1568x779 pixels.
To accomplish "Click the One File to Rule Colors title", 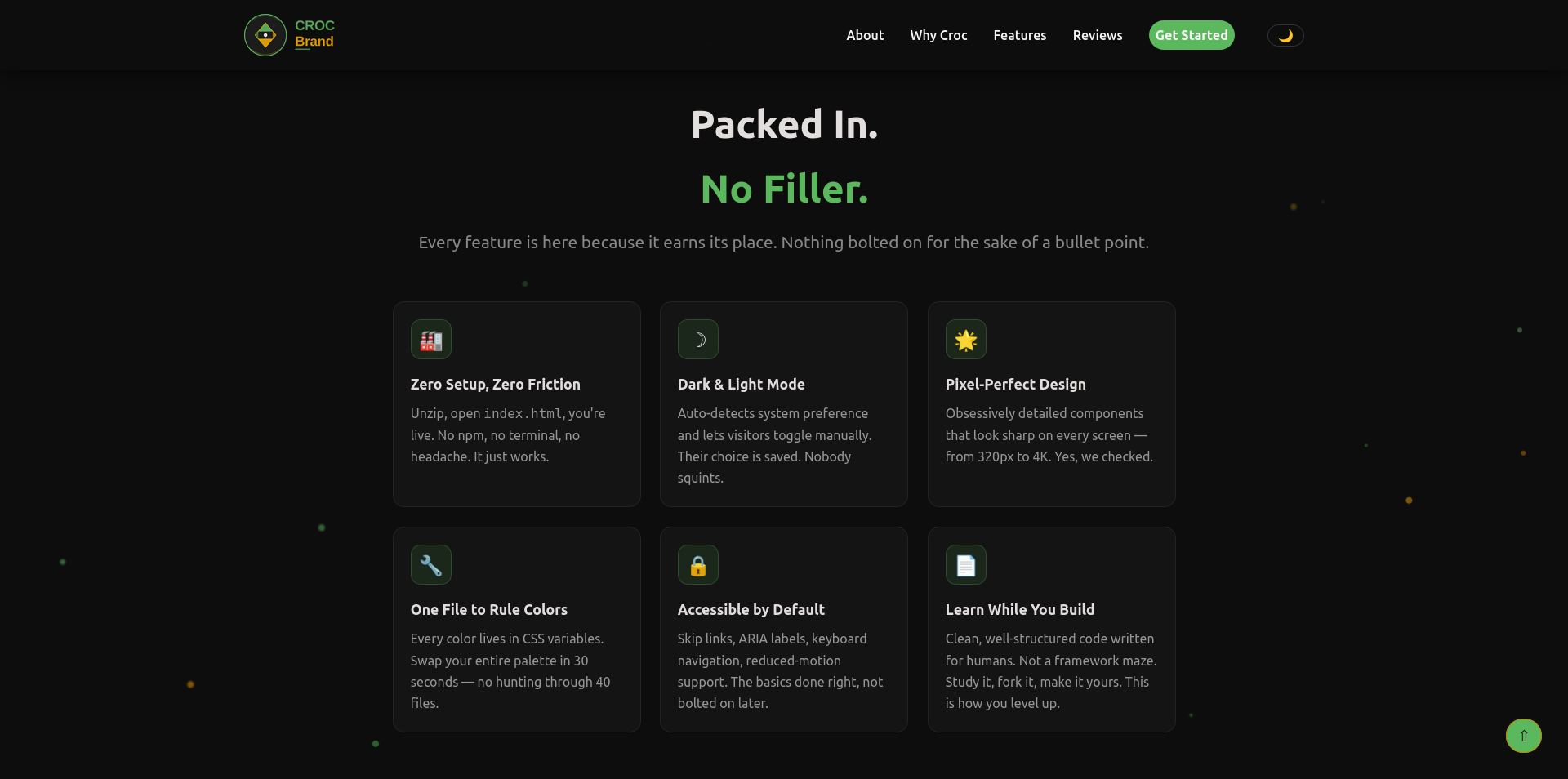I will [x=488, y=609].
